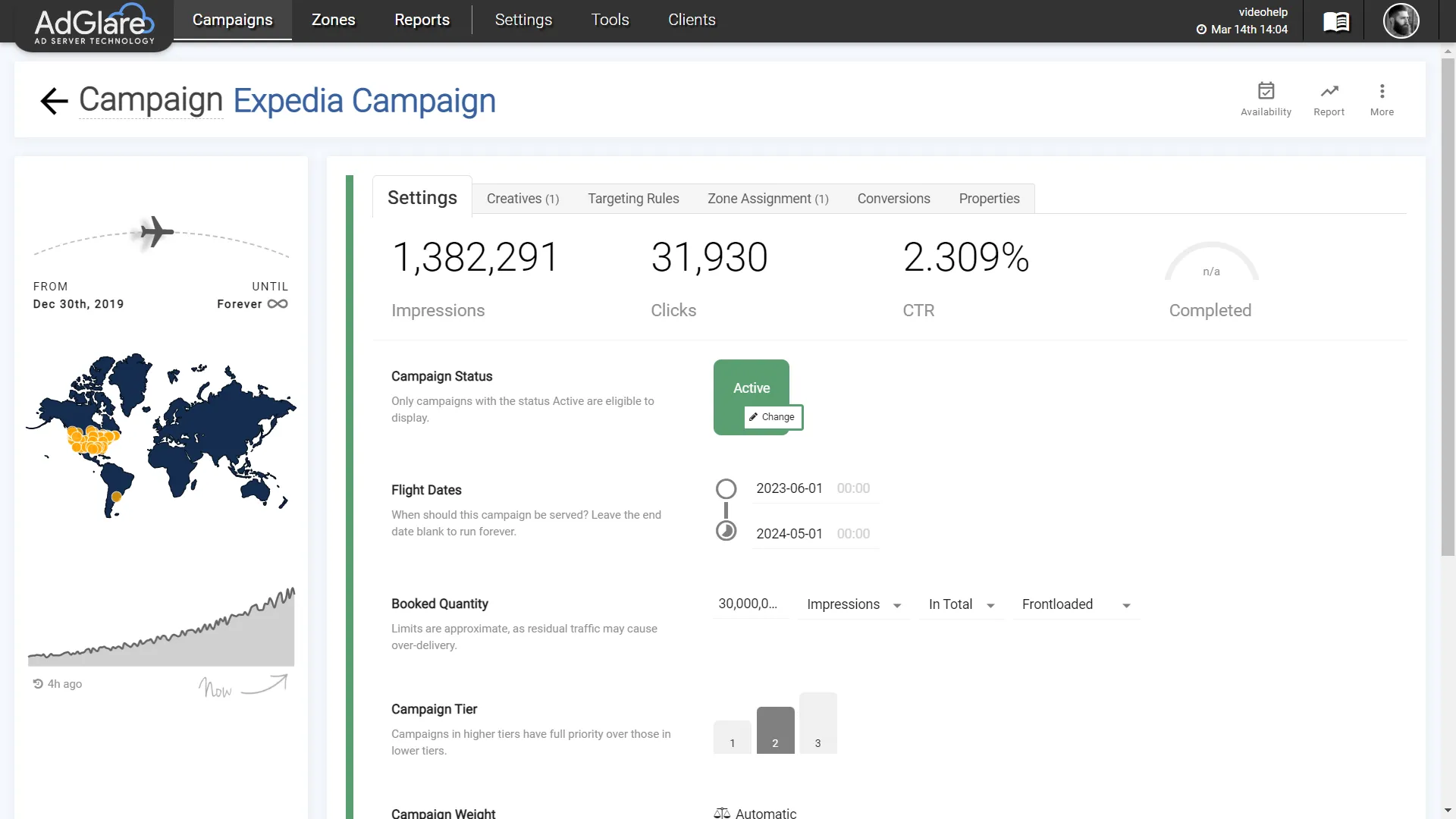1456x819 pixels.
Task: Click the 2024-05-01 end date field
Action: pyautogui.click(x=789, y=534)
